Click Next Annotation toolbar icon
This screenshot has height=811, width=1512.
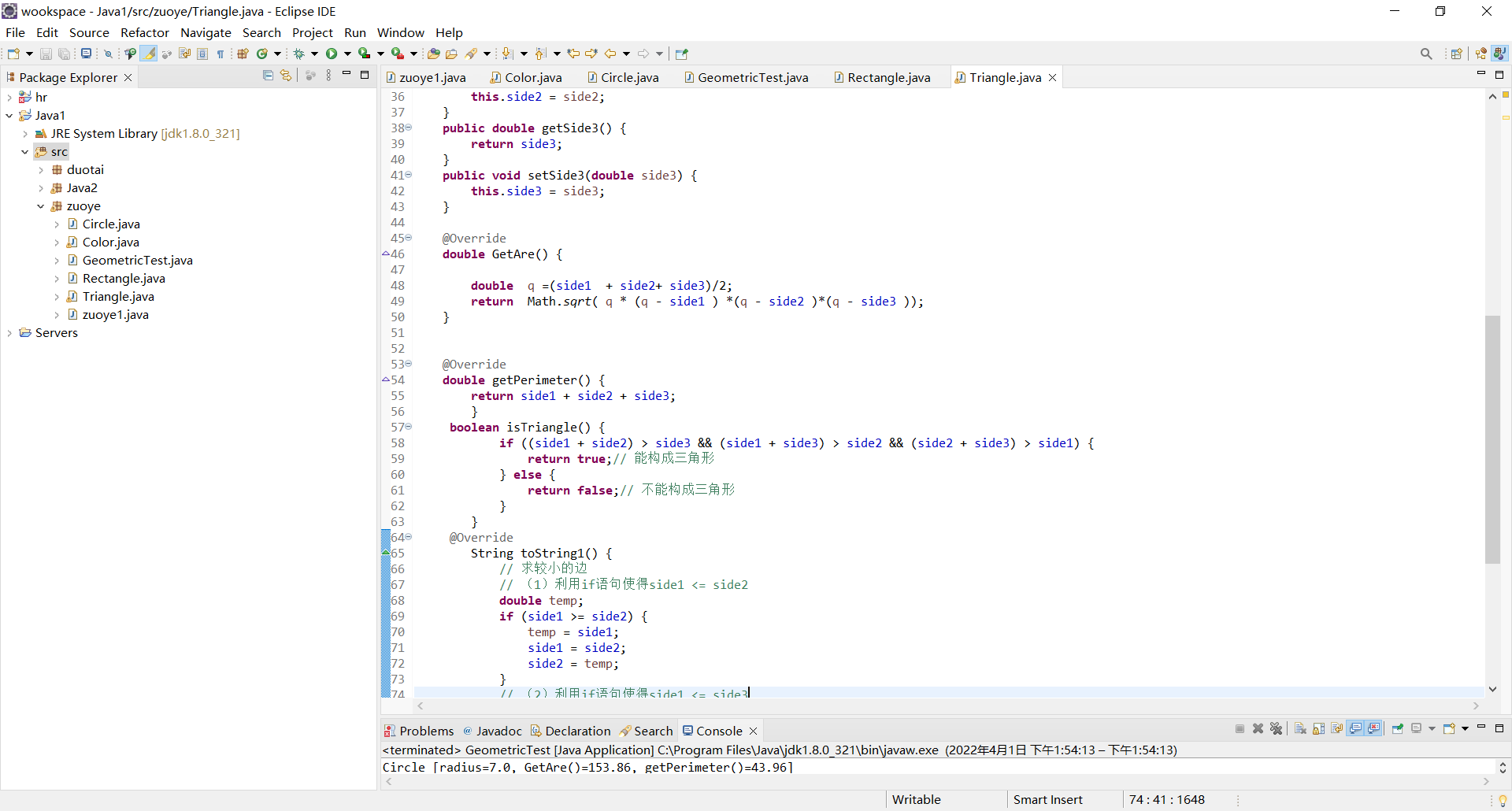[x=507, y=54]
